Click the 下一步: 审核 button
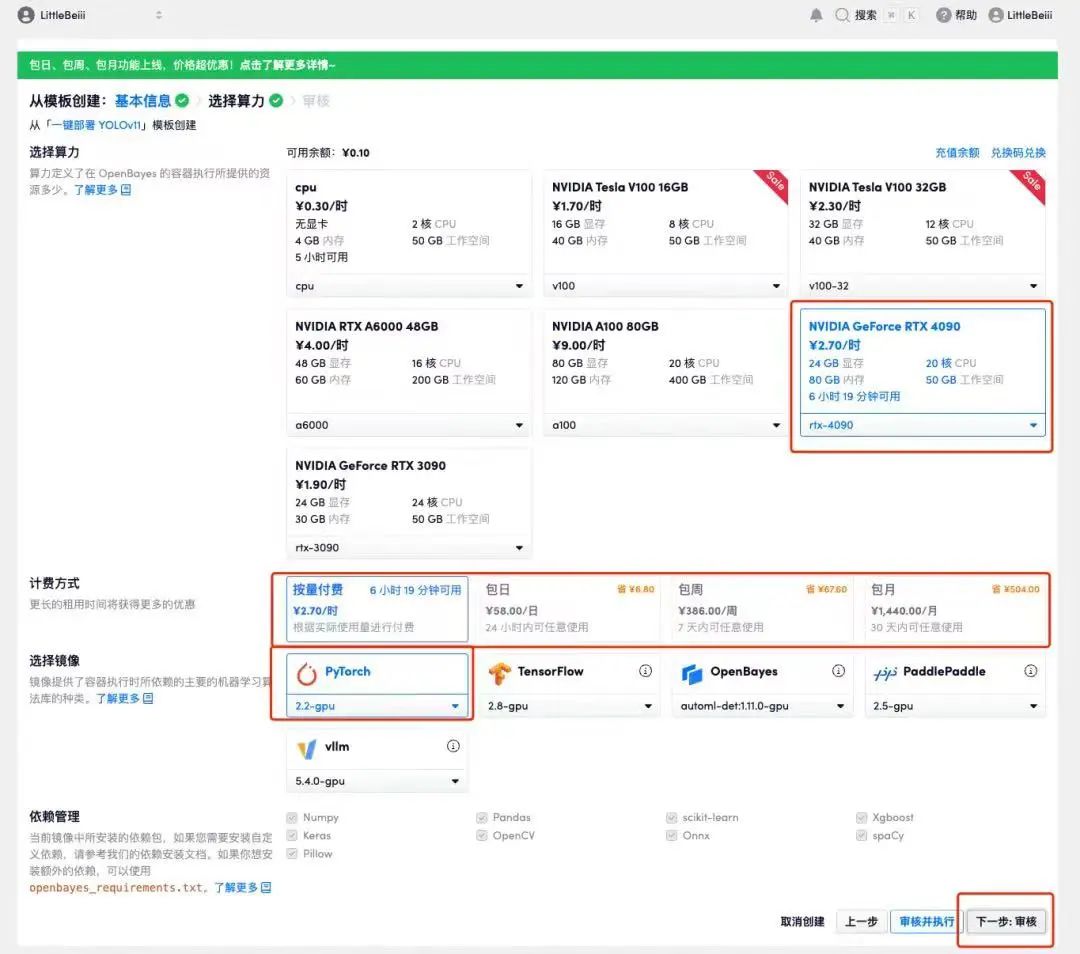The width and height of the screenshot is (1080, 954). pos(1006,921)
